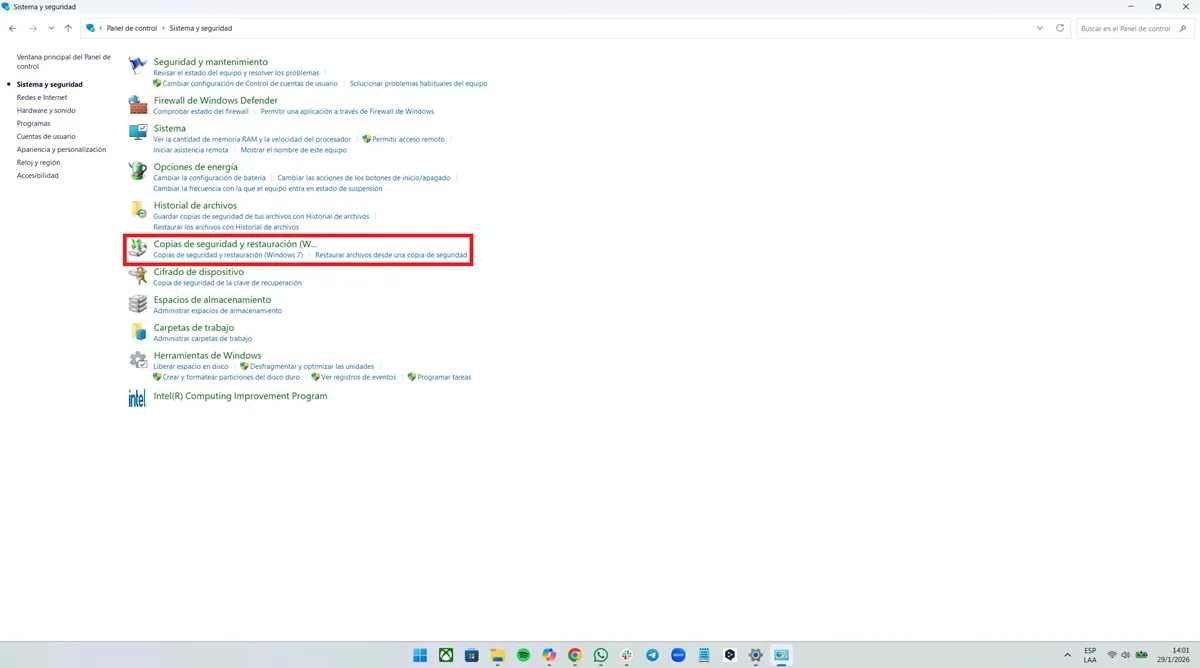Screen dimensions: 1200x668
Task: Click the Copias de seguridad y restauración icon
Action: (x=138, y=248)
